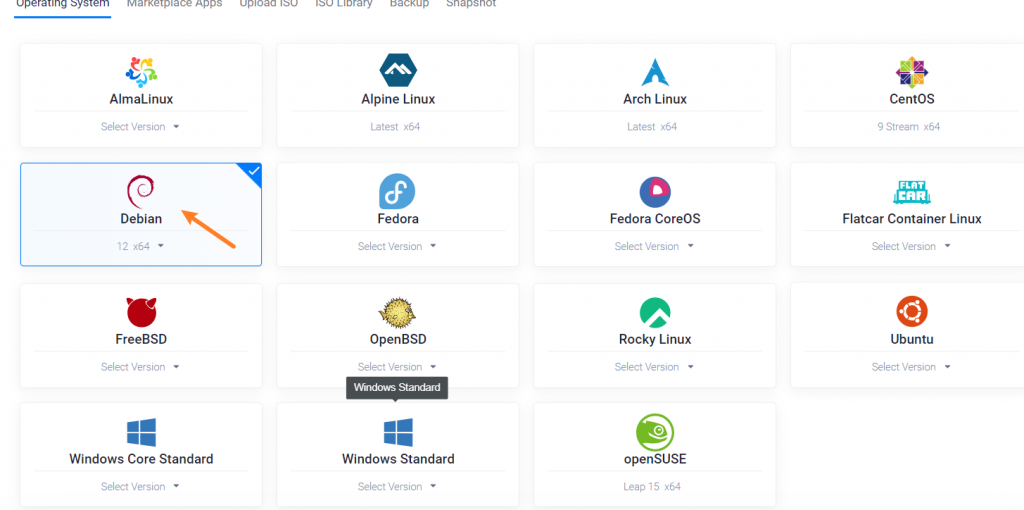Open Windows Core Standard version dropdown
Viewport: 1024px width, 510px height.
click(x=140, y=487)
